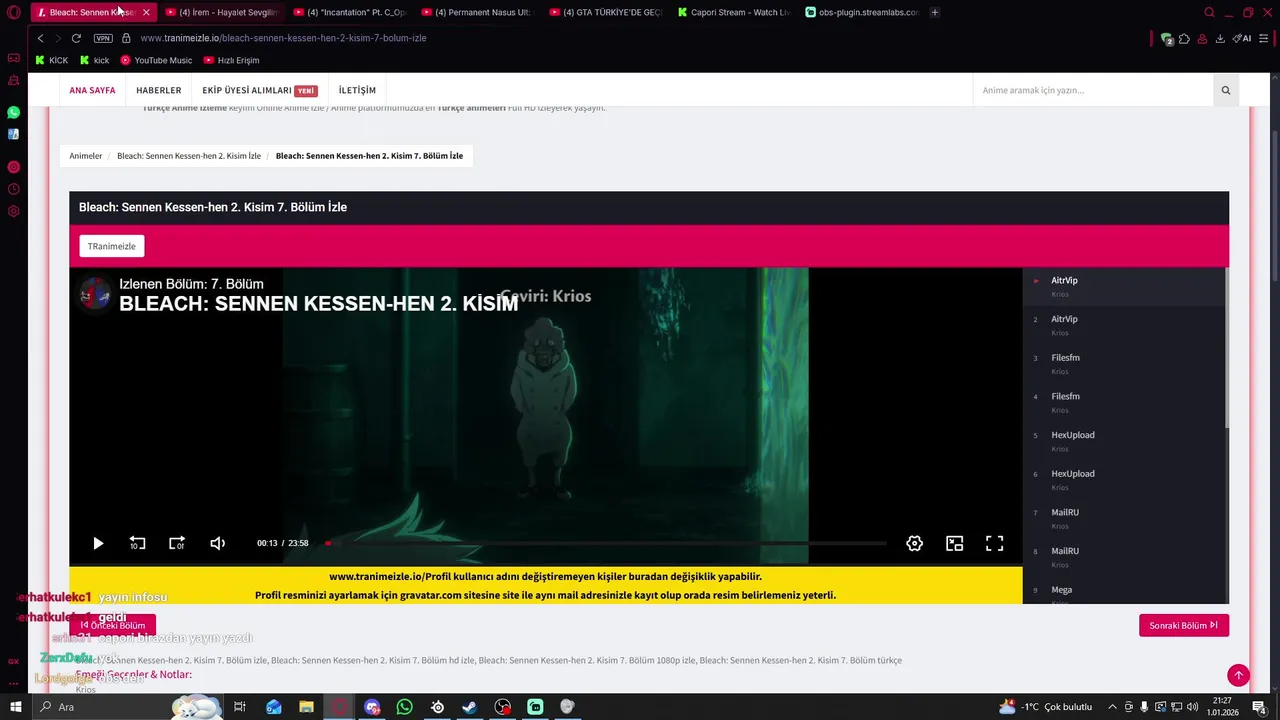Viewport: 1280px width, 720px height.
Task: Select MailRU source number 7
Action: (1125, 518)
